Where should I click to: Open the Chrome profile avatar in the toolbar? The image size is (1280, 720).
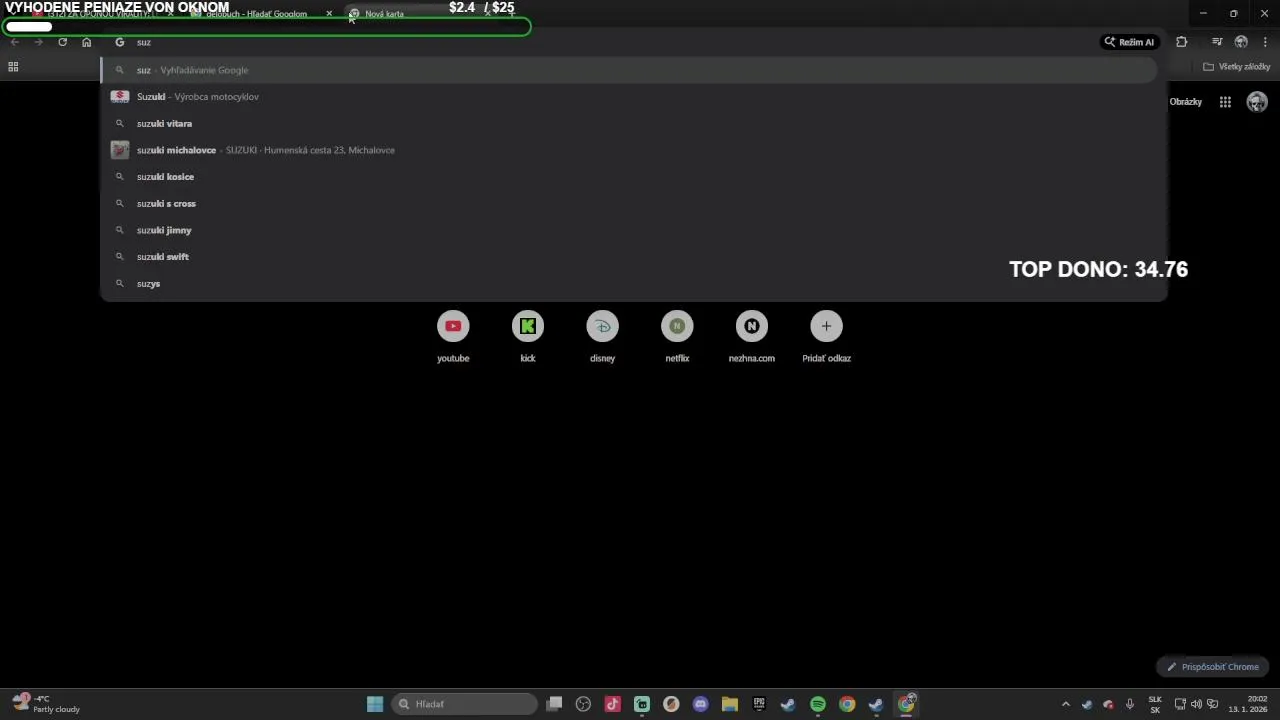pyautogui.click(x=1241, y=42)
